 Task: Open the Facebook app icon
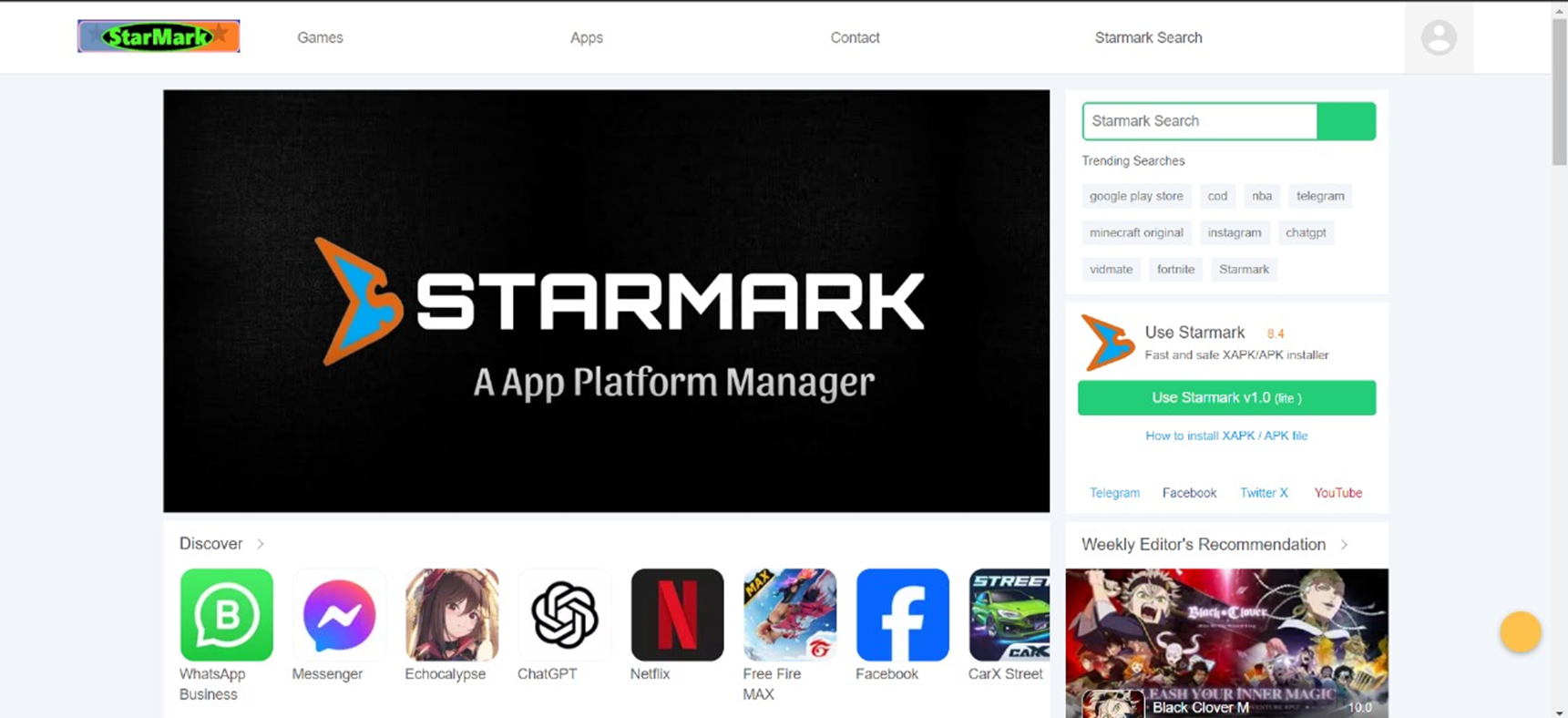coord(902,614)
